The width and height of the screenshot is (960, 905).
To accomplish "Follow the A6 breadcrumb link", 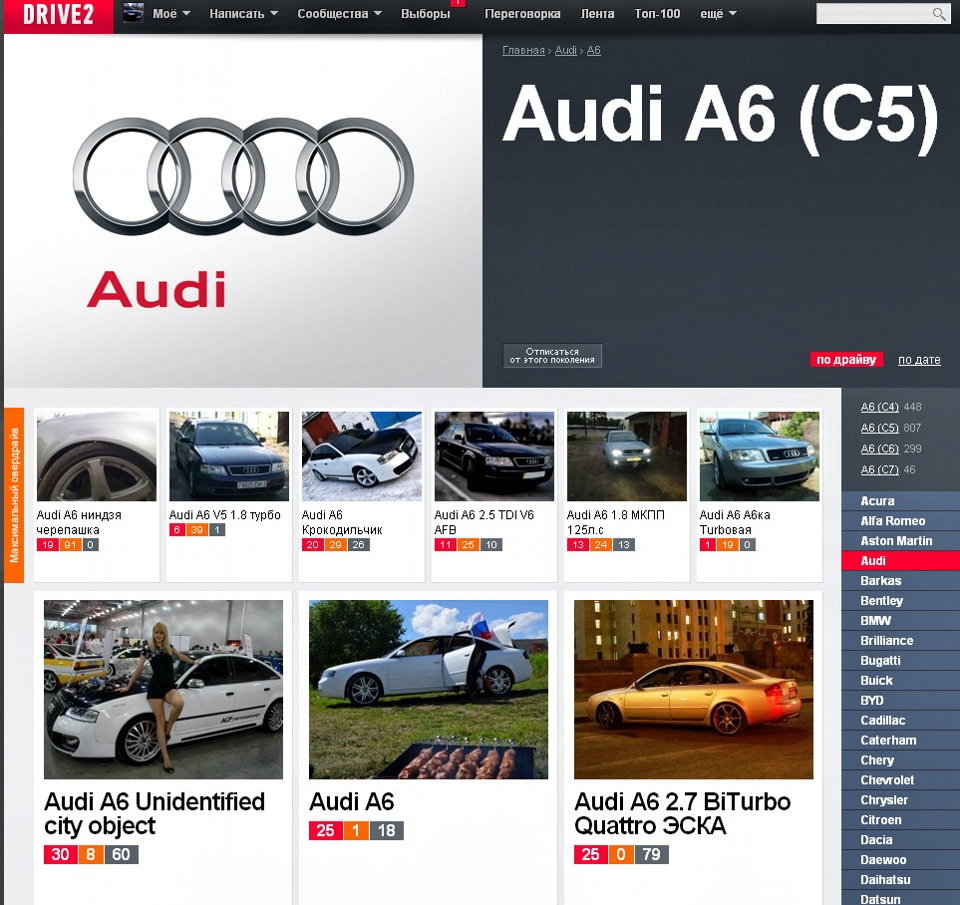I will pos(593,50).
